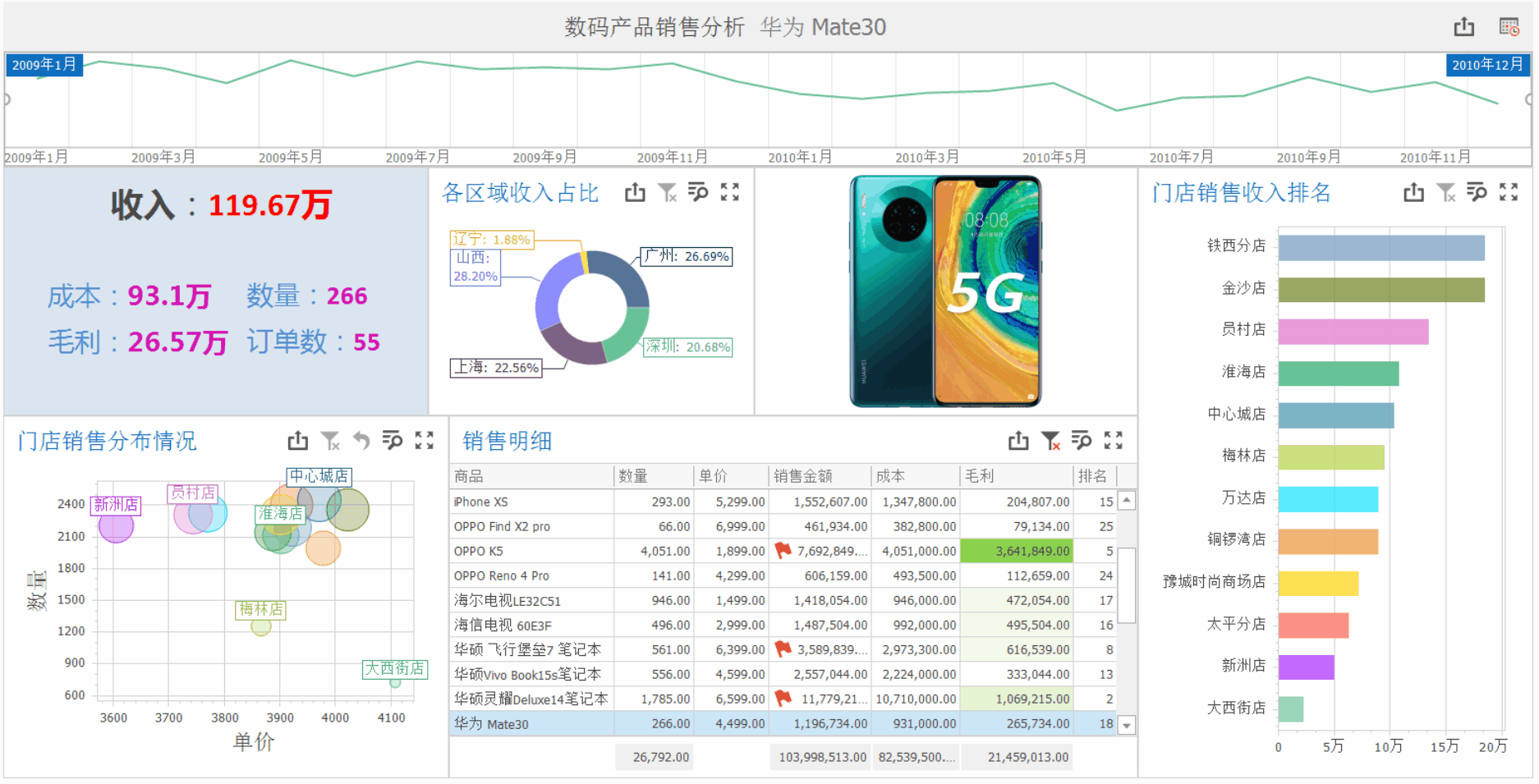Maximize the 各区域收入占比 panel
This screenshot has height=784, width=1539.
[730, 192]
